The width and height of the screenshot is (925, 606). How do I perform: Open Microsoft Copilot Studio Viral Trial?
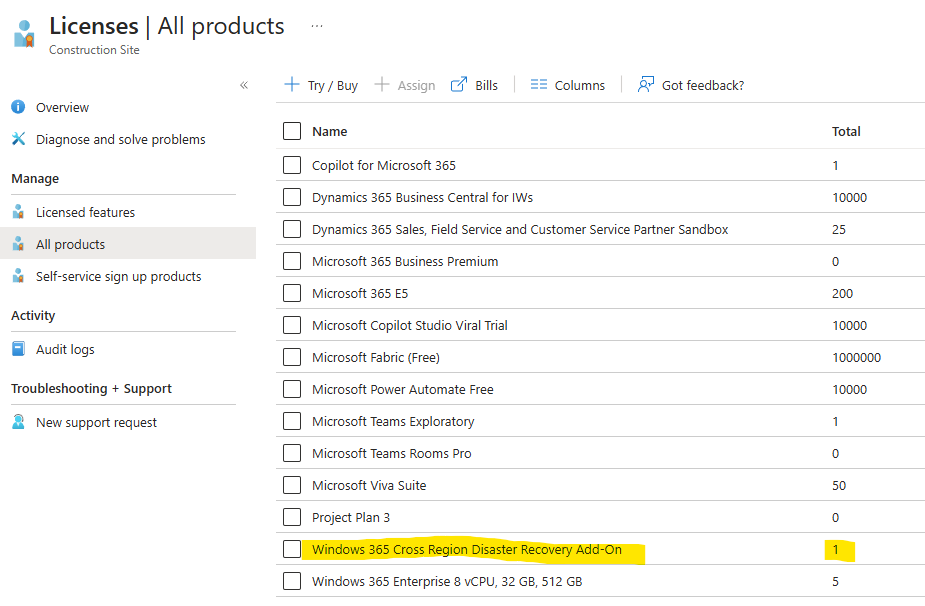pyautogui.click(x=410, y=326)
